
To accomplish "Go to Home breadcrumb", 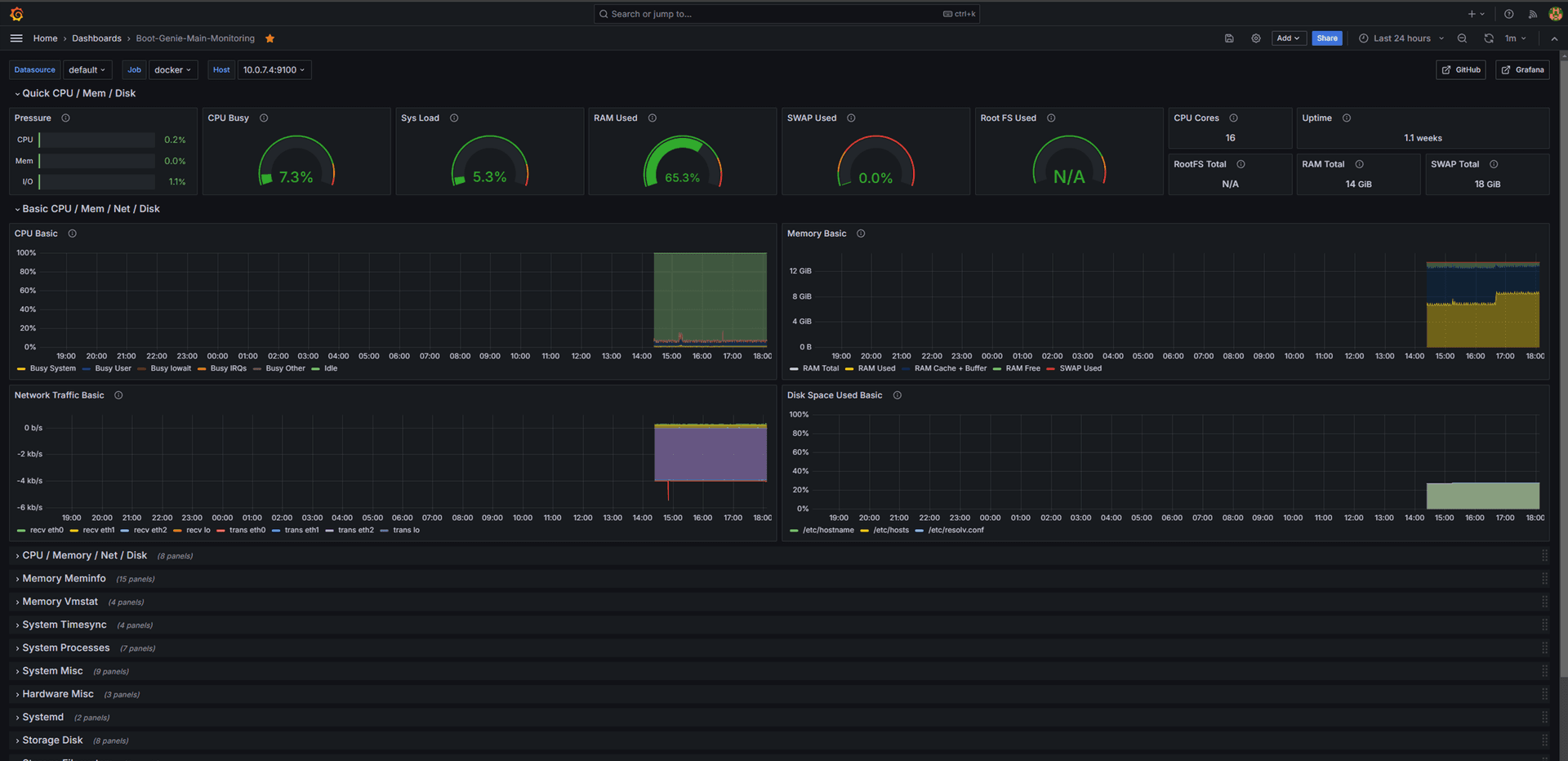I will pos(45,38).
